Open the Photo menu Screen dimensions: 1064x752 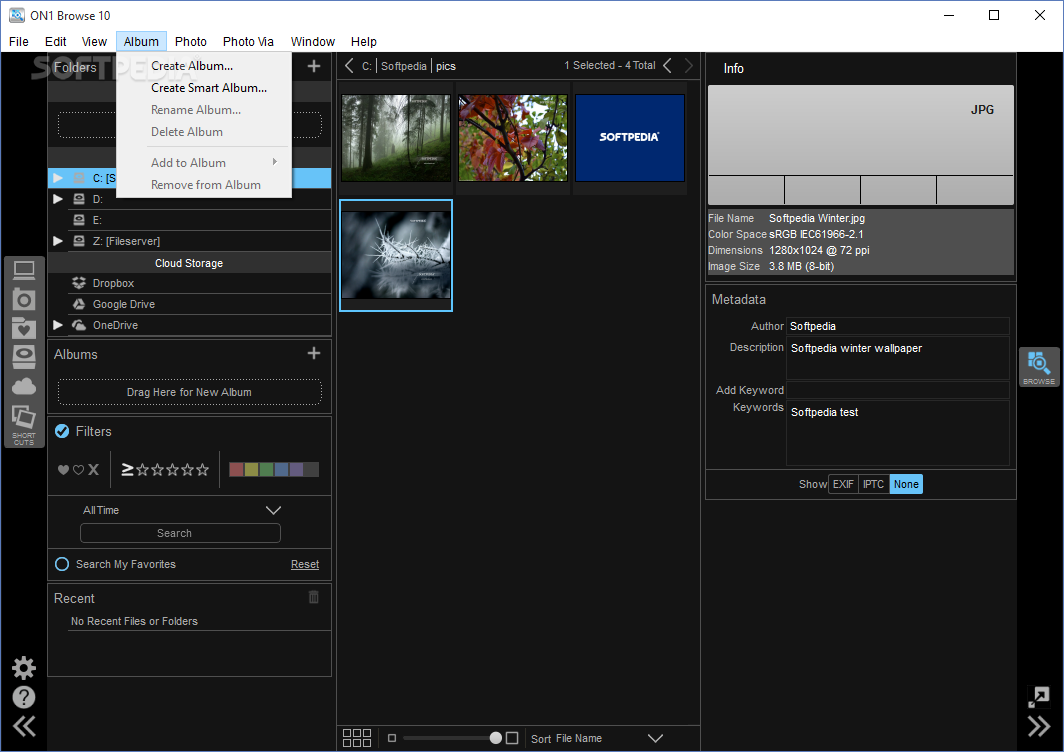(191, 41)
